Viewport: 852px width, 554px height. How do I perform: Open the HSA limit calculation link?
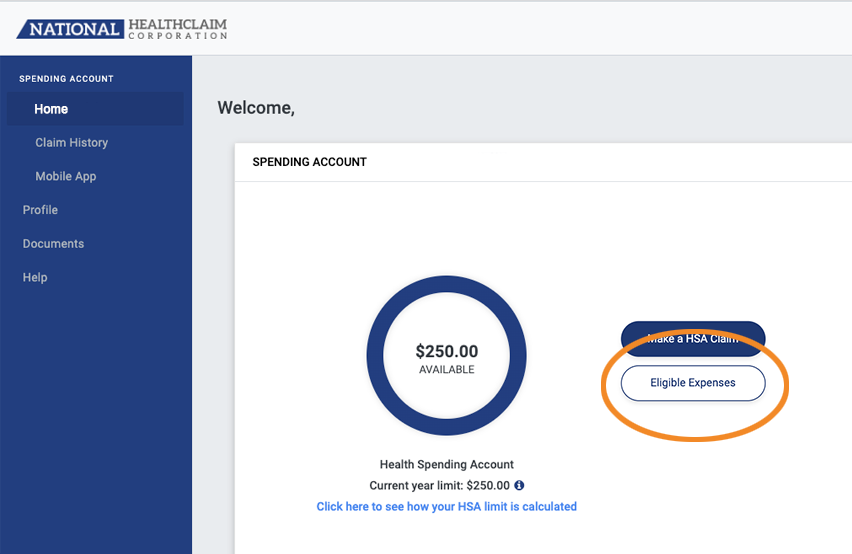[447, 506]
